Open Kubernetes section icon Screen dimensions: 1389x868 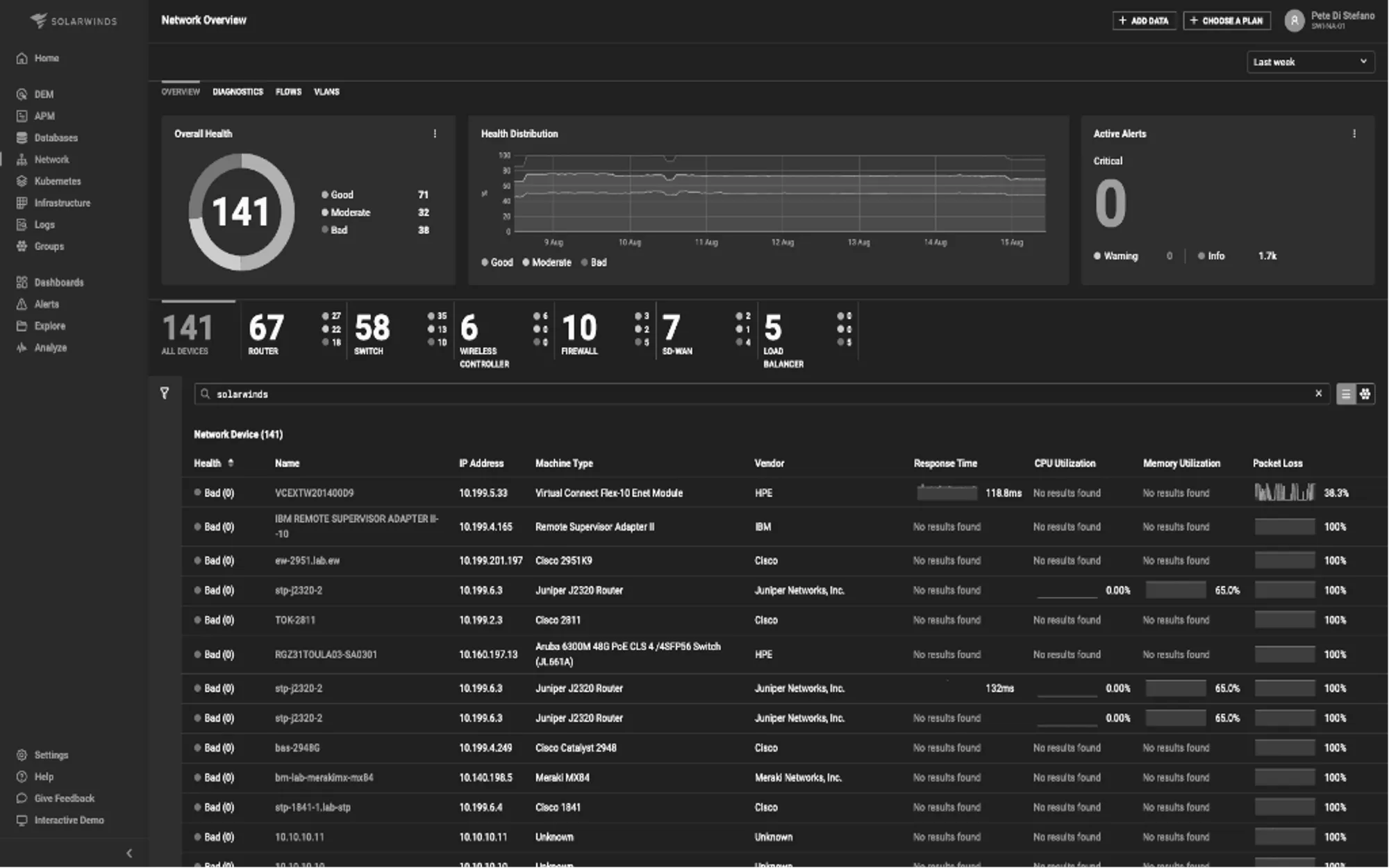(22, 181)
